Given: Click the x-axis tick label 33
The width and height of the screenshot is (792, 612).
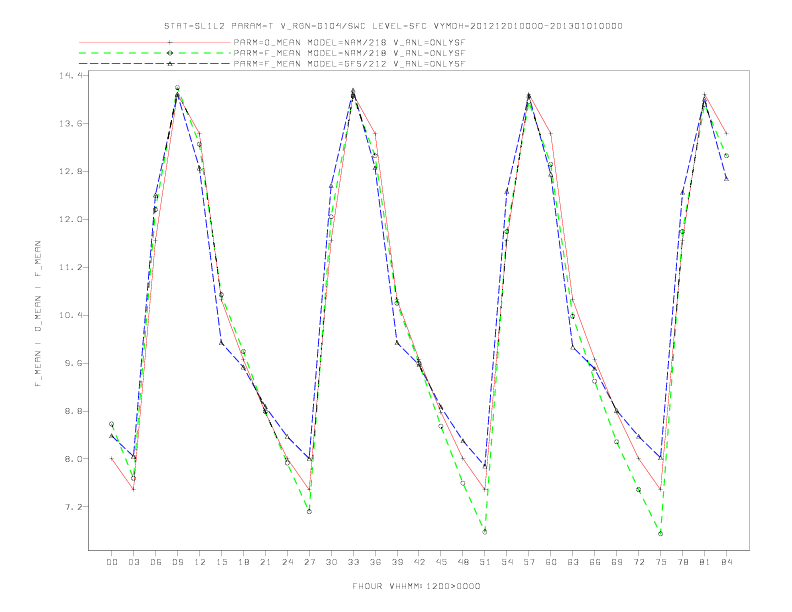Looking at the screenshot, I should 353,562.
